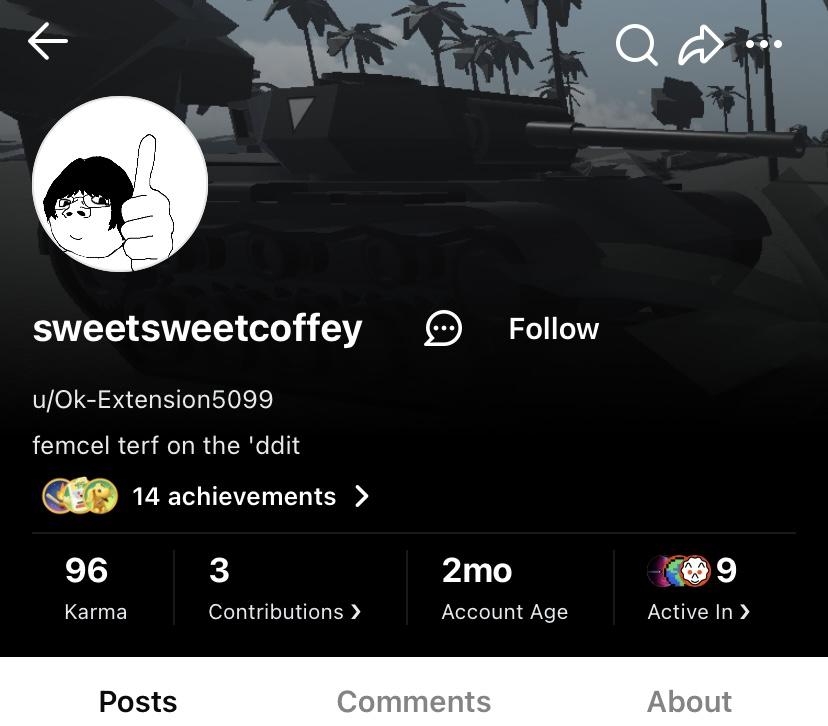828x726 pixels.
Task: Tap the back arrow icon
Action: click(48, 41)
